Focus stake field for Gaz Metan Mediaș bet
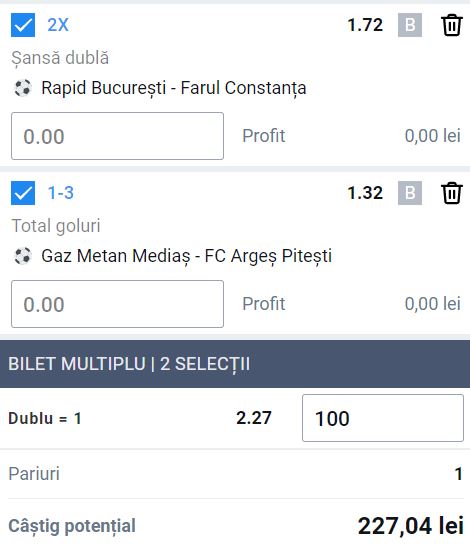The height and width of the screenshot is (550, 470). (x=118, y=304)
